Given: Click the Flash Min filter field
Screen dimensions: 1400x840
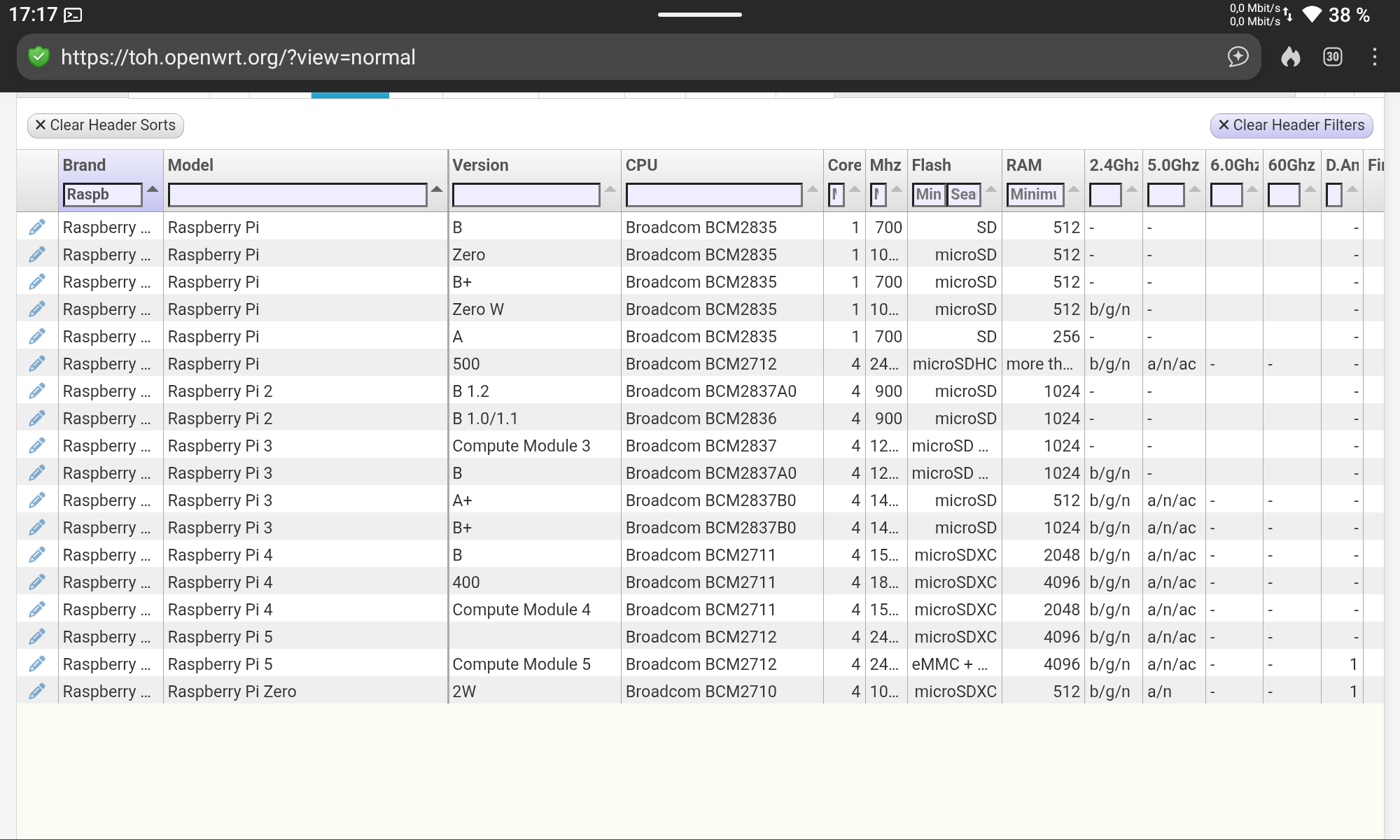Looking at the screenshot, I should click(928, 195).
